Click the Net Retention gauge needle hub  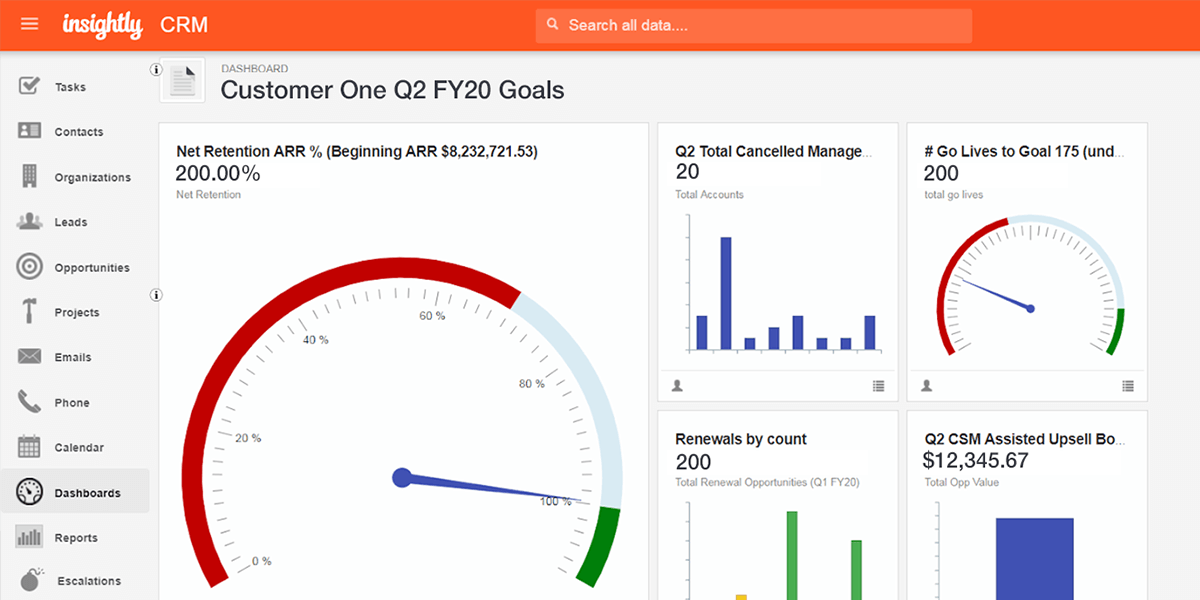[x=402, y=478]
